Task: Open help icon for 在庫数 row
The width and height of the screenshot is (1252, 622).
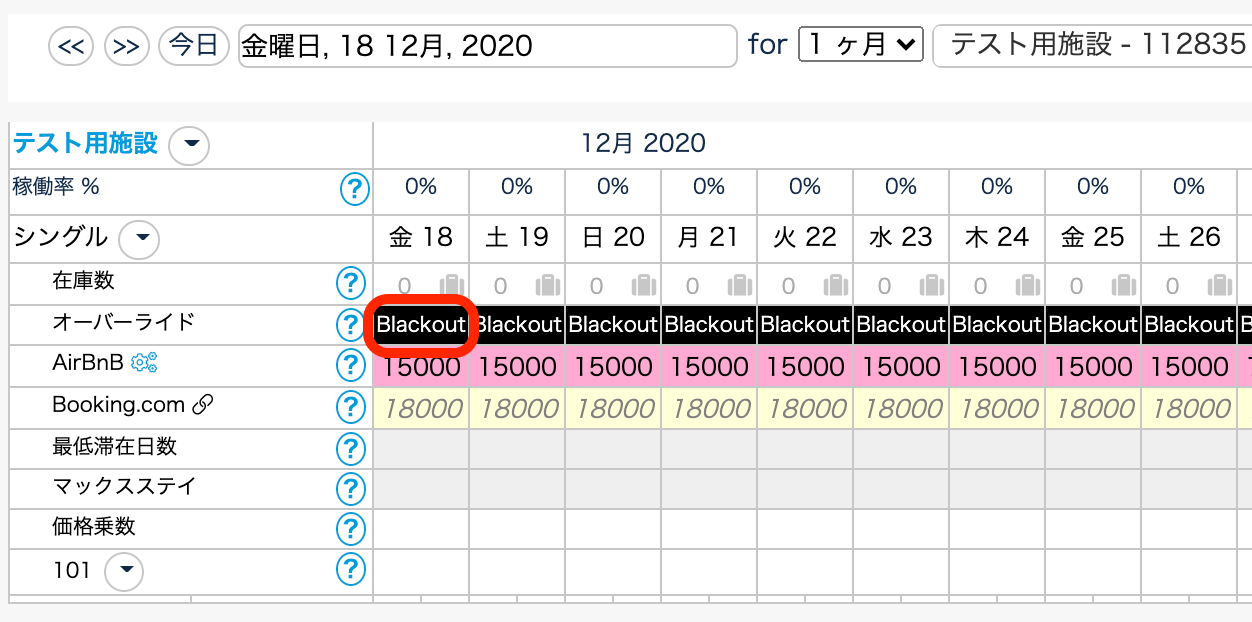Action: [350, 284]
